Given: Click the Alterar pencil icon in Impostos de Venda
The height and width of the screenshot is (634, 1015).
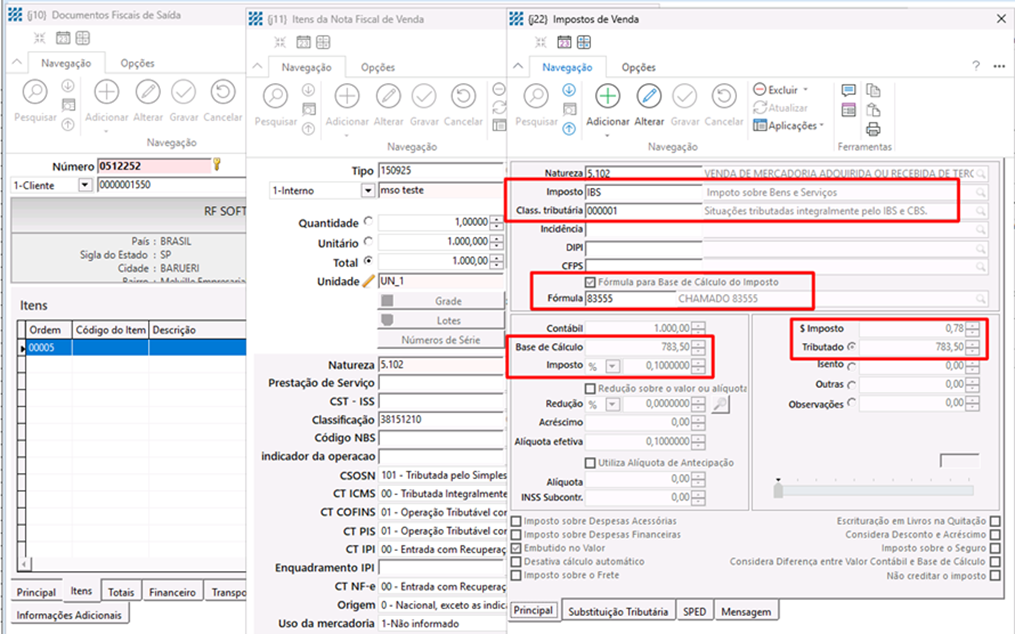Looking at the screenshot, I should [649, 96].
